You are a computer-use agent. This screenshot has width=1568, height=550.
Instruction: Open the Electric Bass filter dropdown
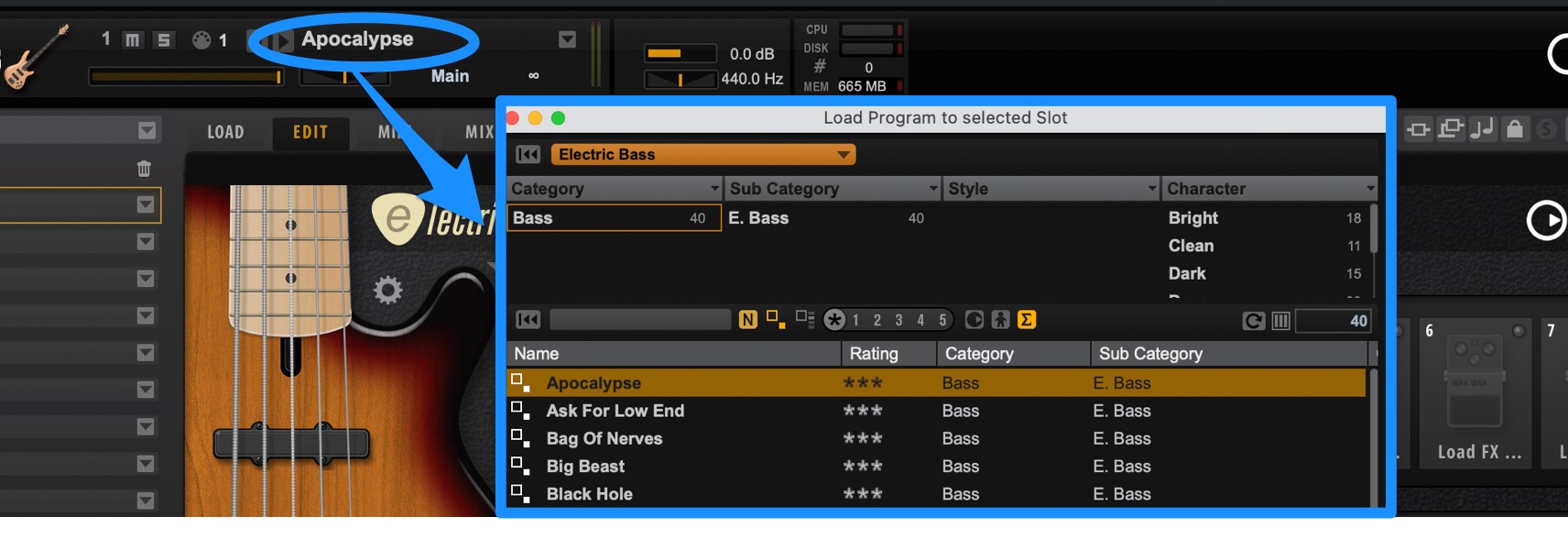point(702,154)
